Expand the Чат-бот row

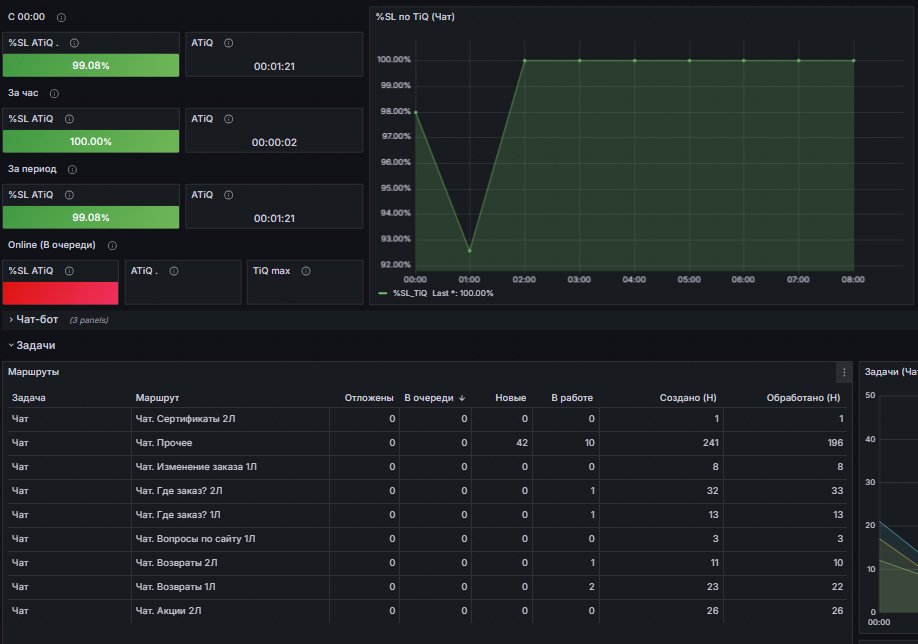pyautogui.click(x=37, y=319)
